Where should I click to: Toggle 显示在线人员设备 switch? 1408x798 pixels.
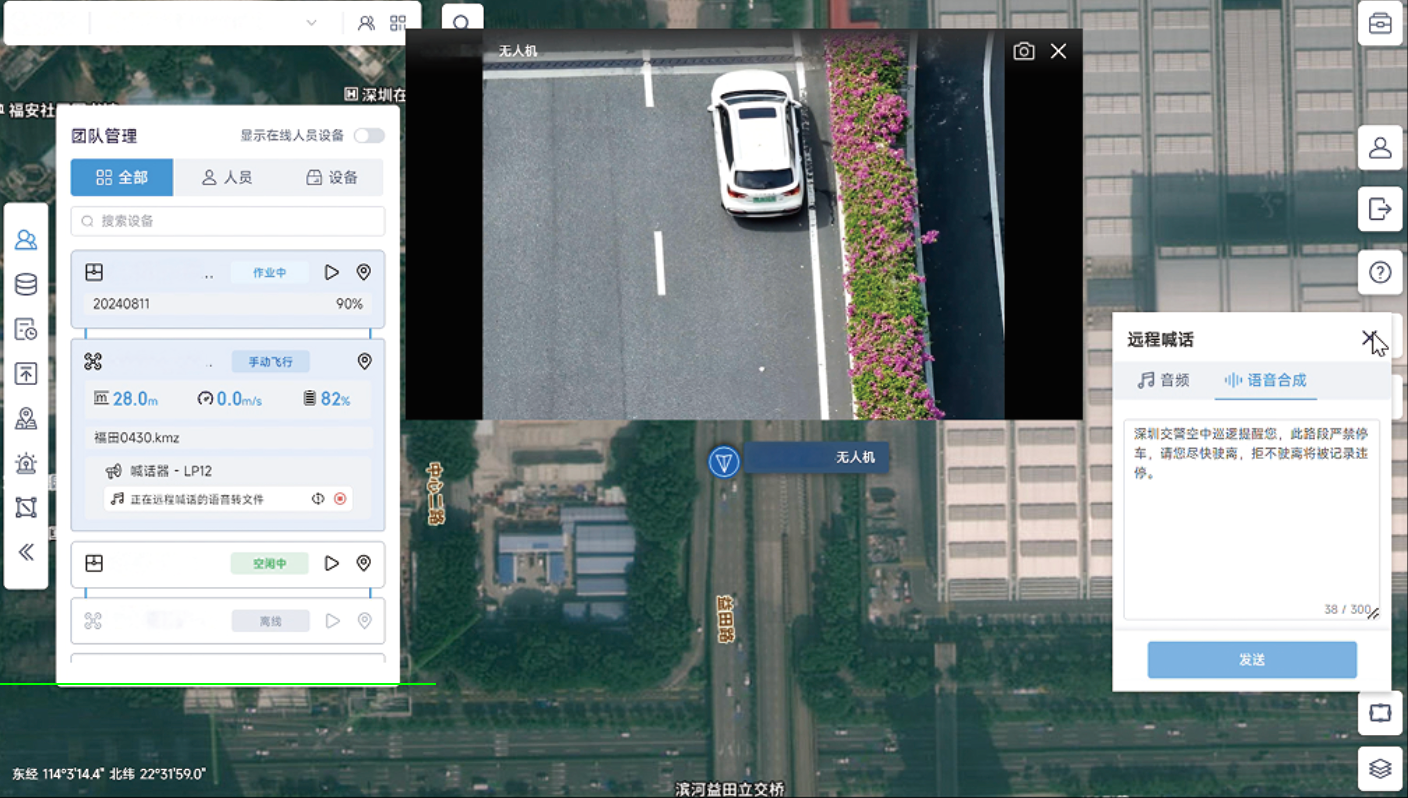(x=368, y=136)
